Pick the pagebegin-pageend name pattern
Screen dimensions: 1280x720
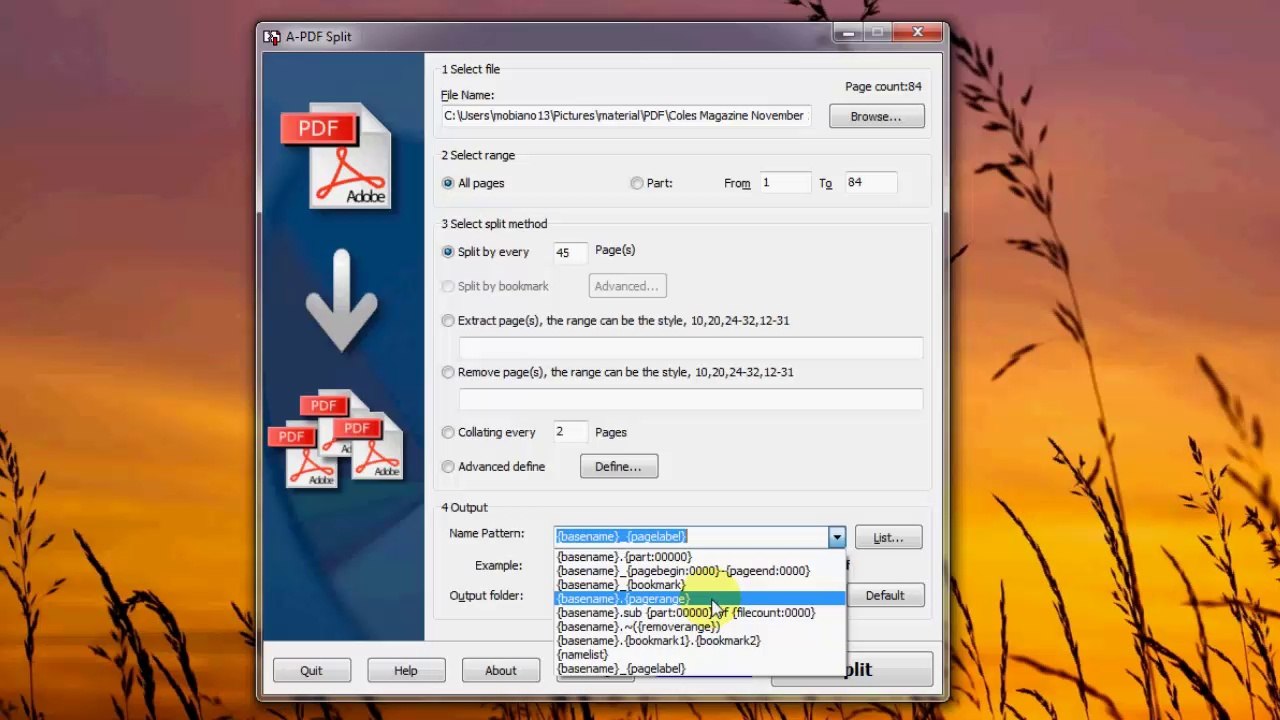pyautogui.click(x=700, y=571)
